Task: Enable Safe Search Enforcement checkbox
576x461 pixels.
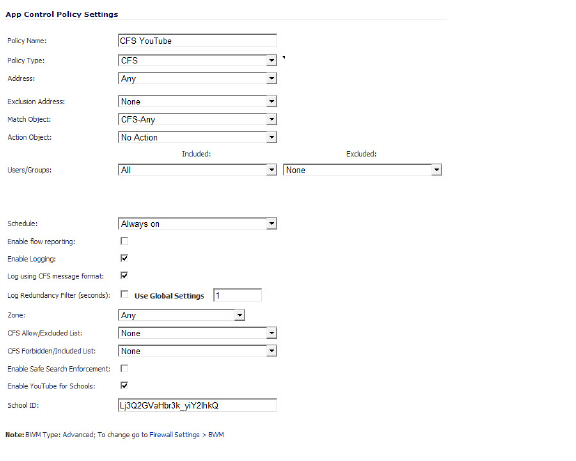Action: coord(124,368)
